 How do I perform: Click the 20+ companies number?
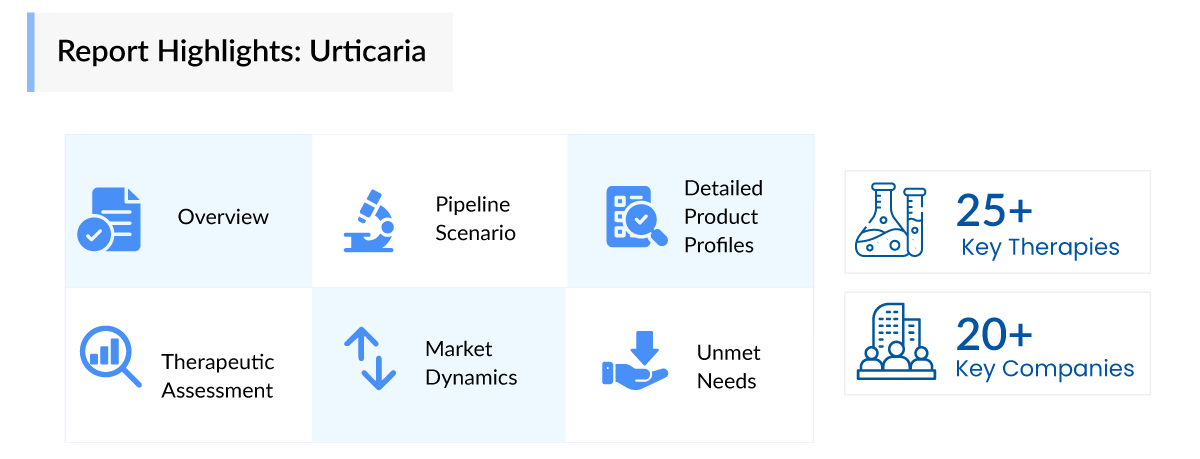point(994,332)
